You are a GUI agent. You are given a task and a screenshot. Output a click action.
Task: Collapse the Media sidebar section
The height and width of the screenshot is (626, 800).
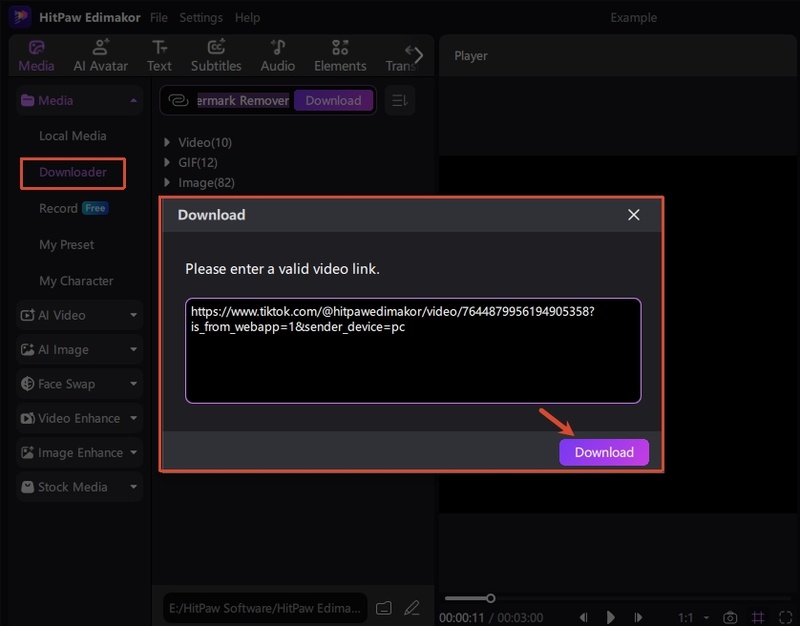tap(134, 101)
